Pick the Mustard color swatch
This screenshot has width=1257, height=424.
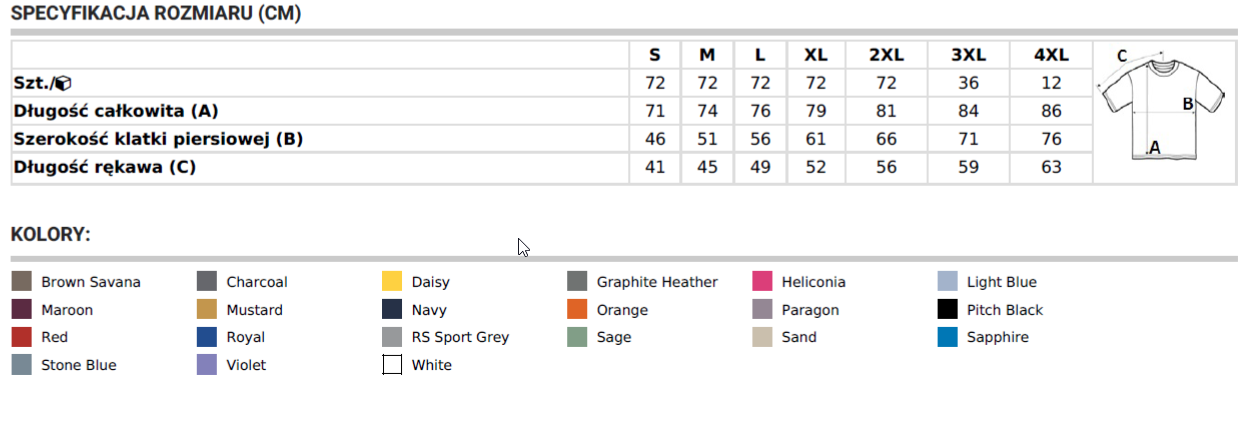click(x=207, y=310)
